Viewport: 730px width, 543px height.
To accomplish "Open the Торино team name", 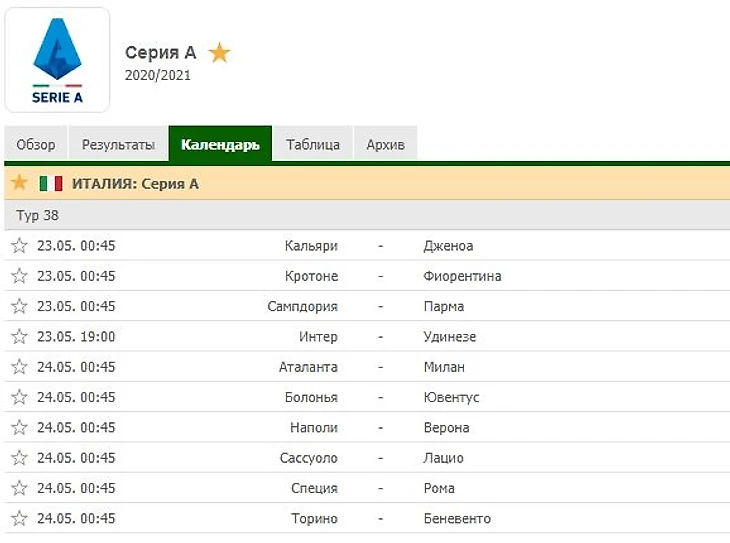I will (x=313, y=519).
